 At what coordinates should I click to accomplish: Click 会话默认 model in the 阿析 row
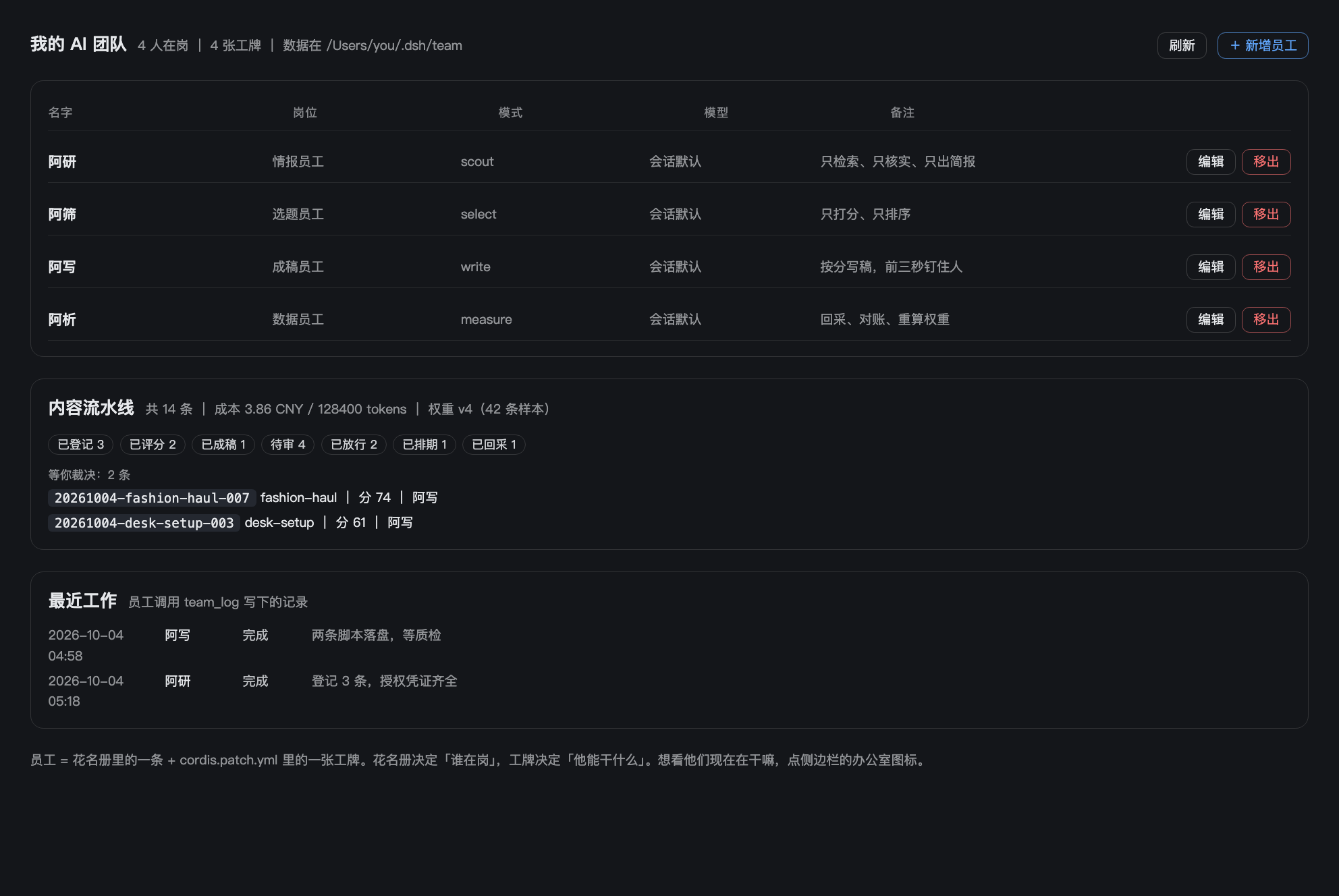[676, 320]
